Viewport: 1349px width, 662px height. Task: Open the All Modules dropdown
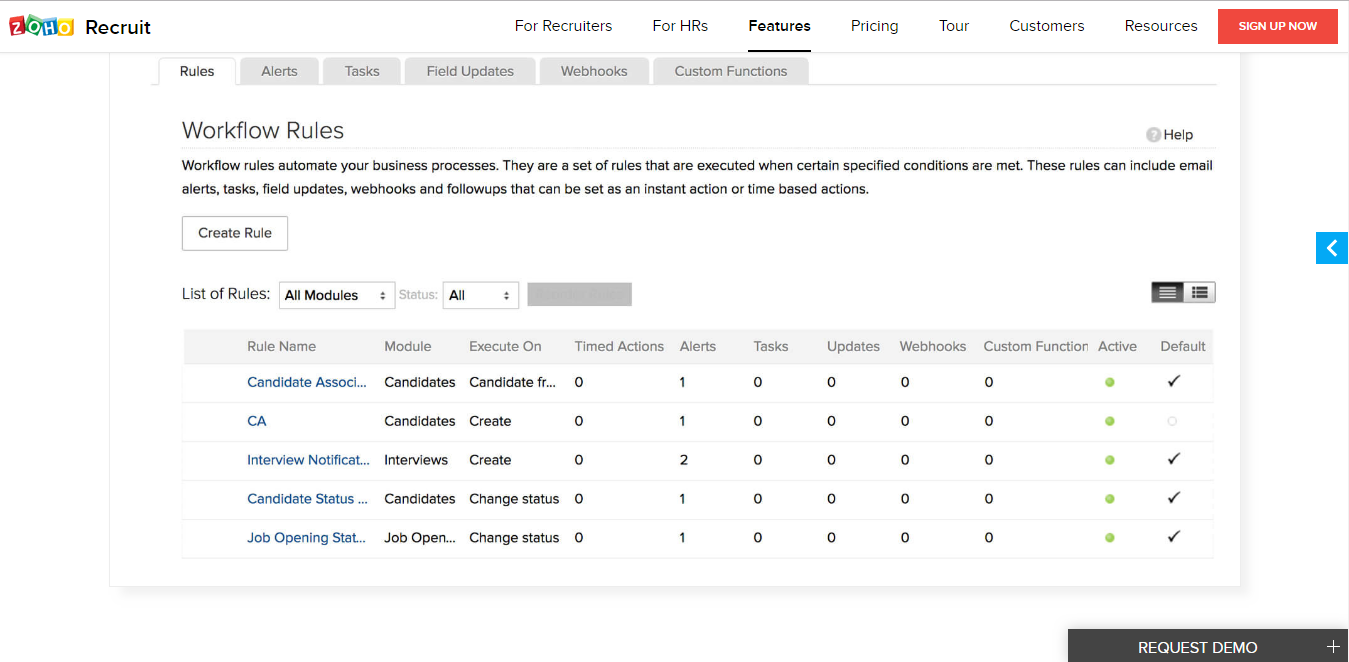(x=336, y=295)
